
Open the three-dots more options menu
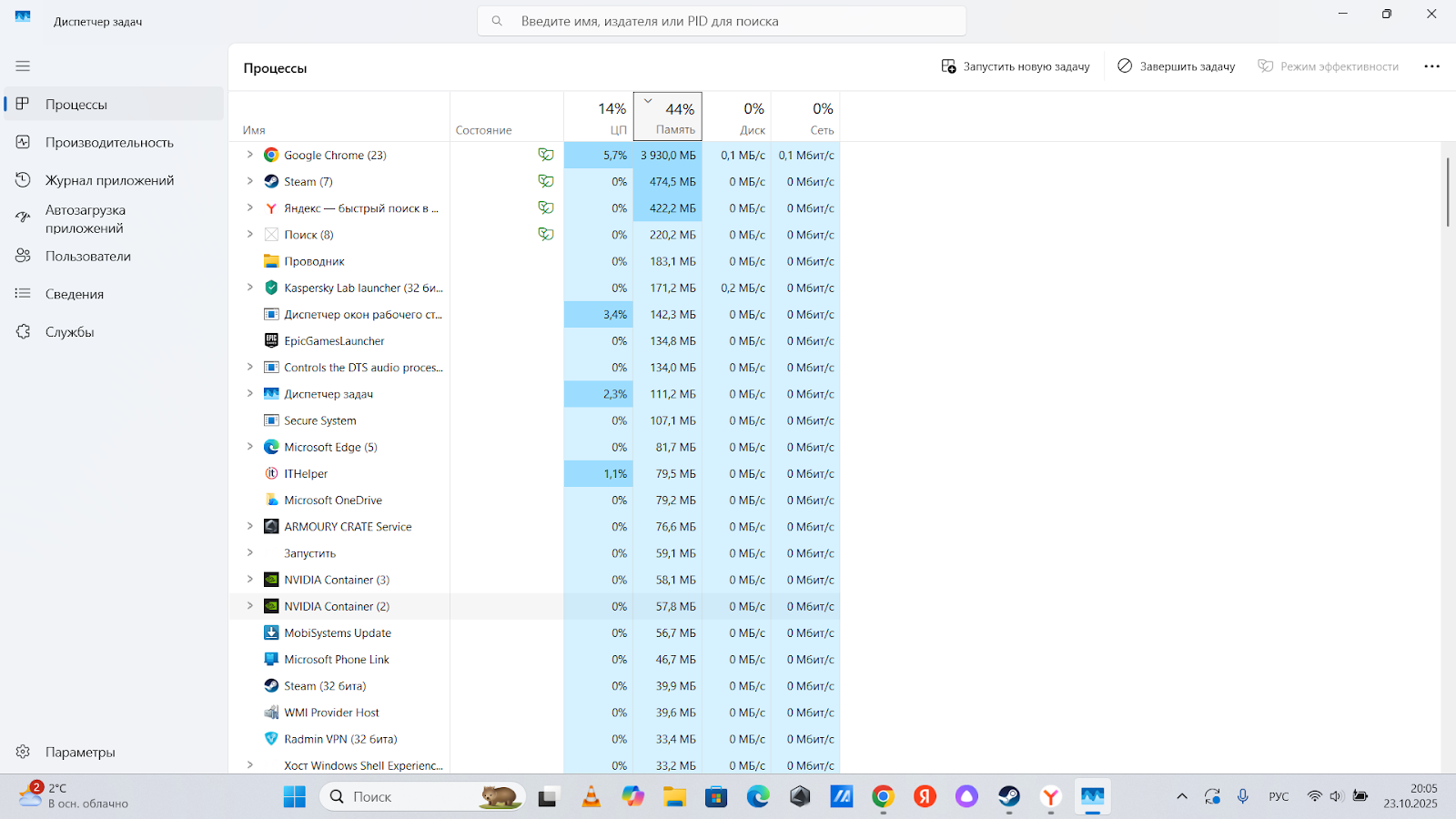point(1431,66)
